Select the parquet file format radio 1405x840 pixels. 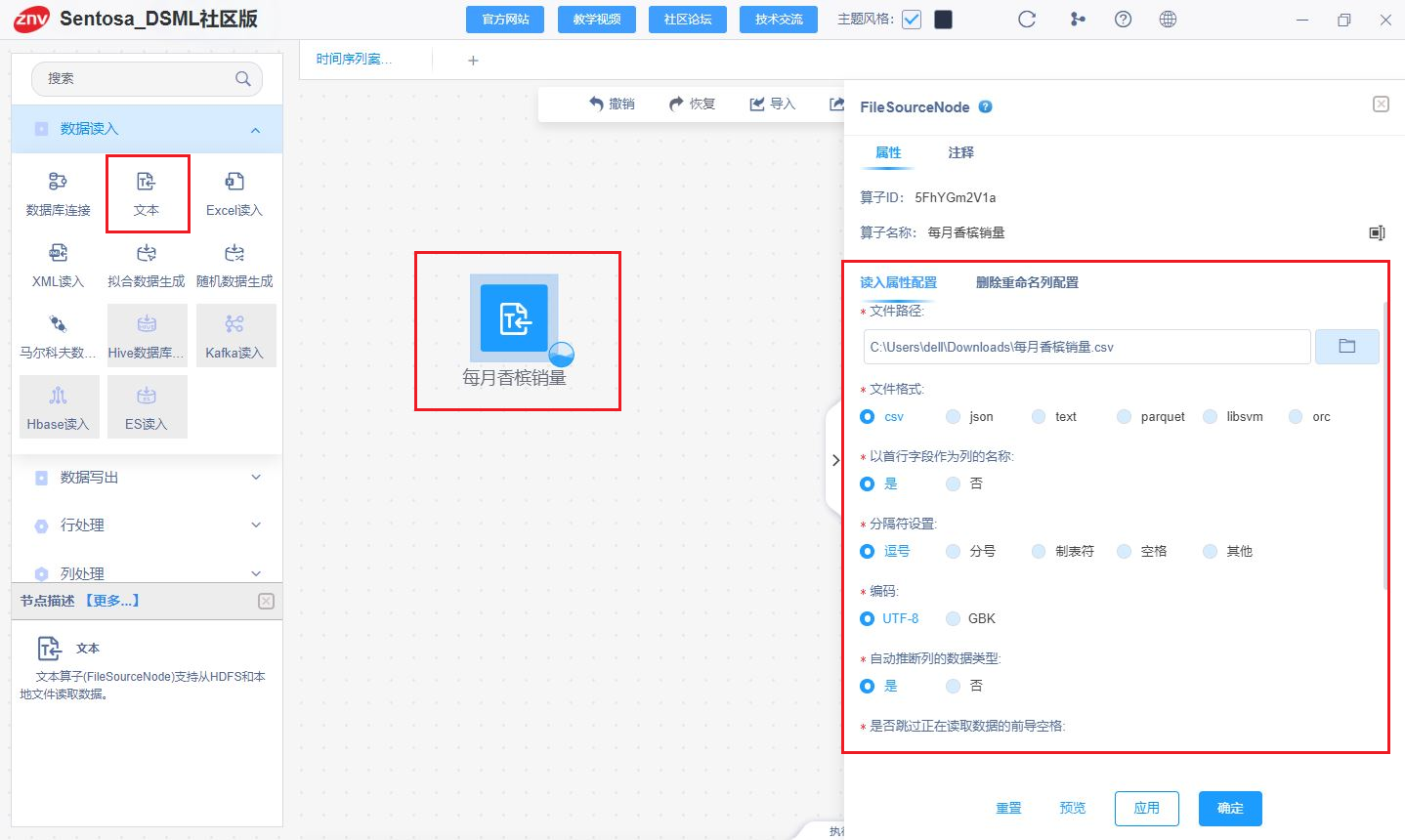point(1125,416)
